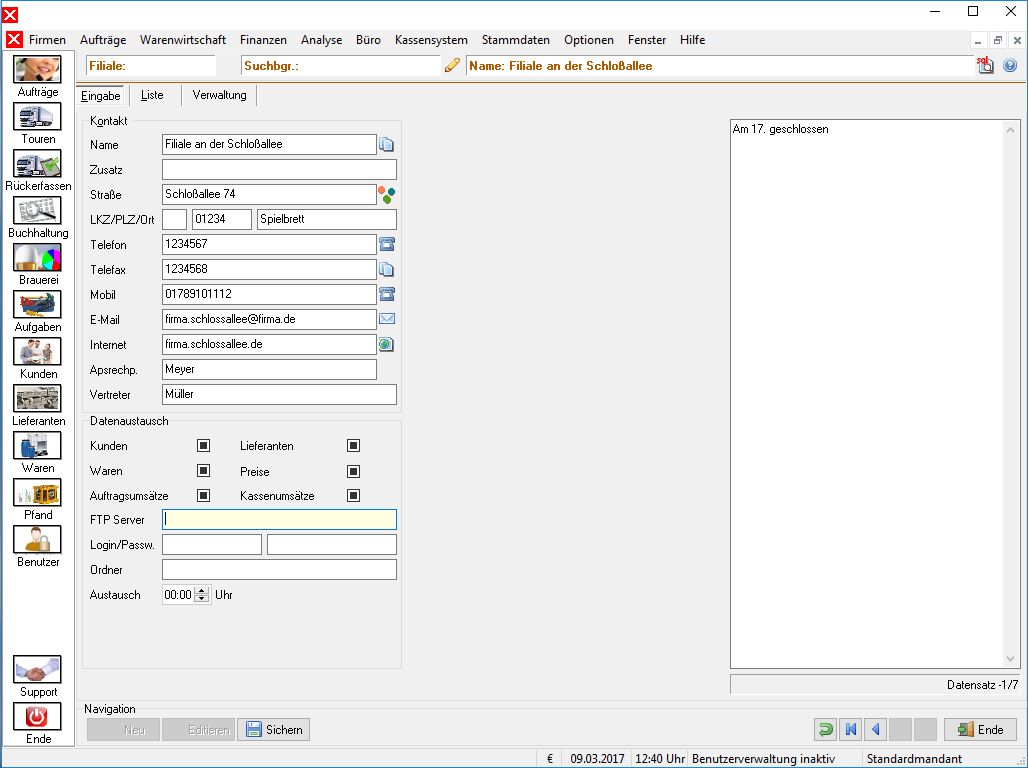Click the Ende button in navigation bar
The width and height of the screenshot is (1028, 768).
(x=980, y=729)
